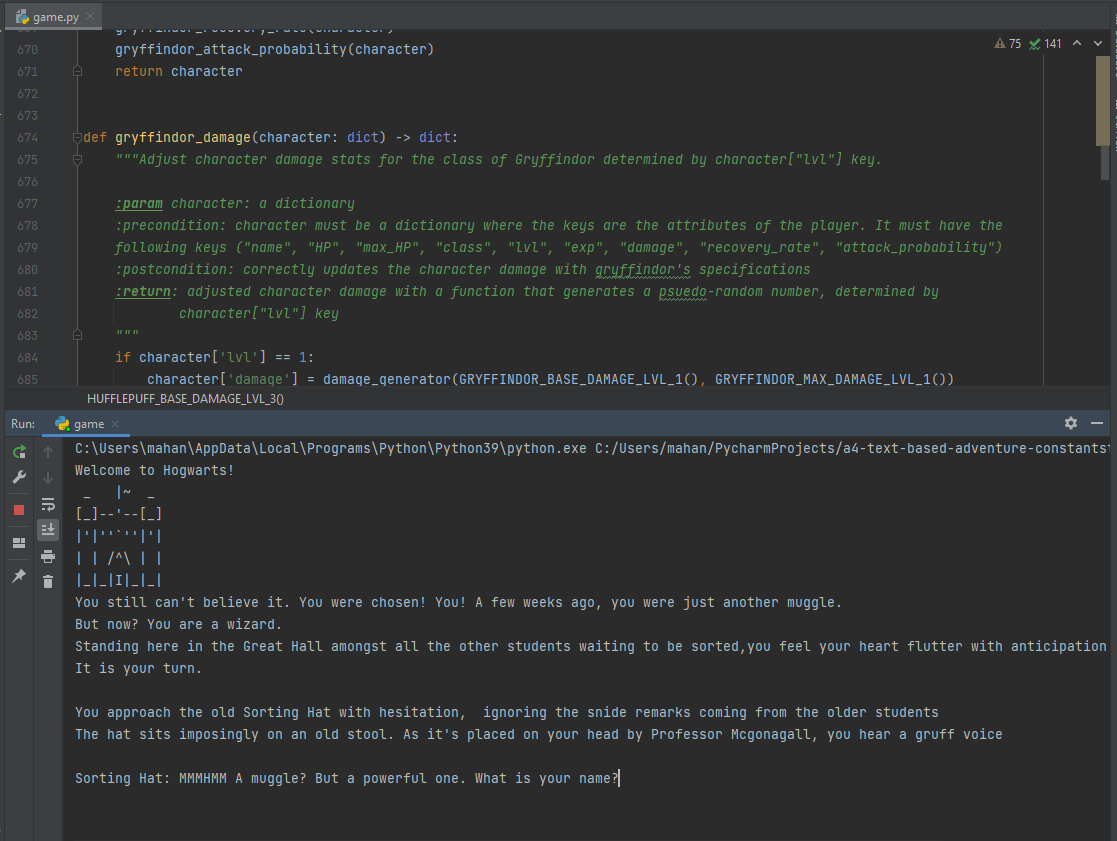Image resolution: width=1117 pixels, height=841 pixels.
Task: Toggle soft-wrap in the console
Action: click(x=47, y=504)
